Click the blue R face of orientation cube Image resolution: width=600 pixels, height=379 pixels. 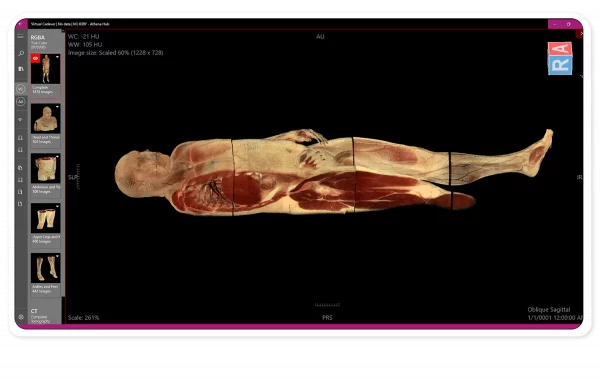click(x=560, y=65)
